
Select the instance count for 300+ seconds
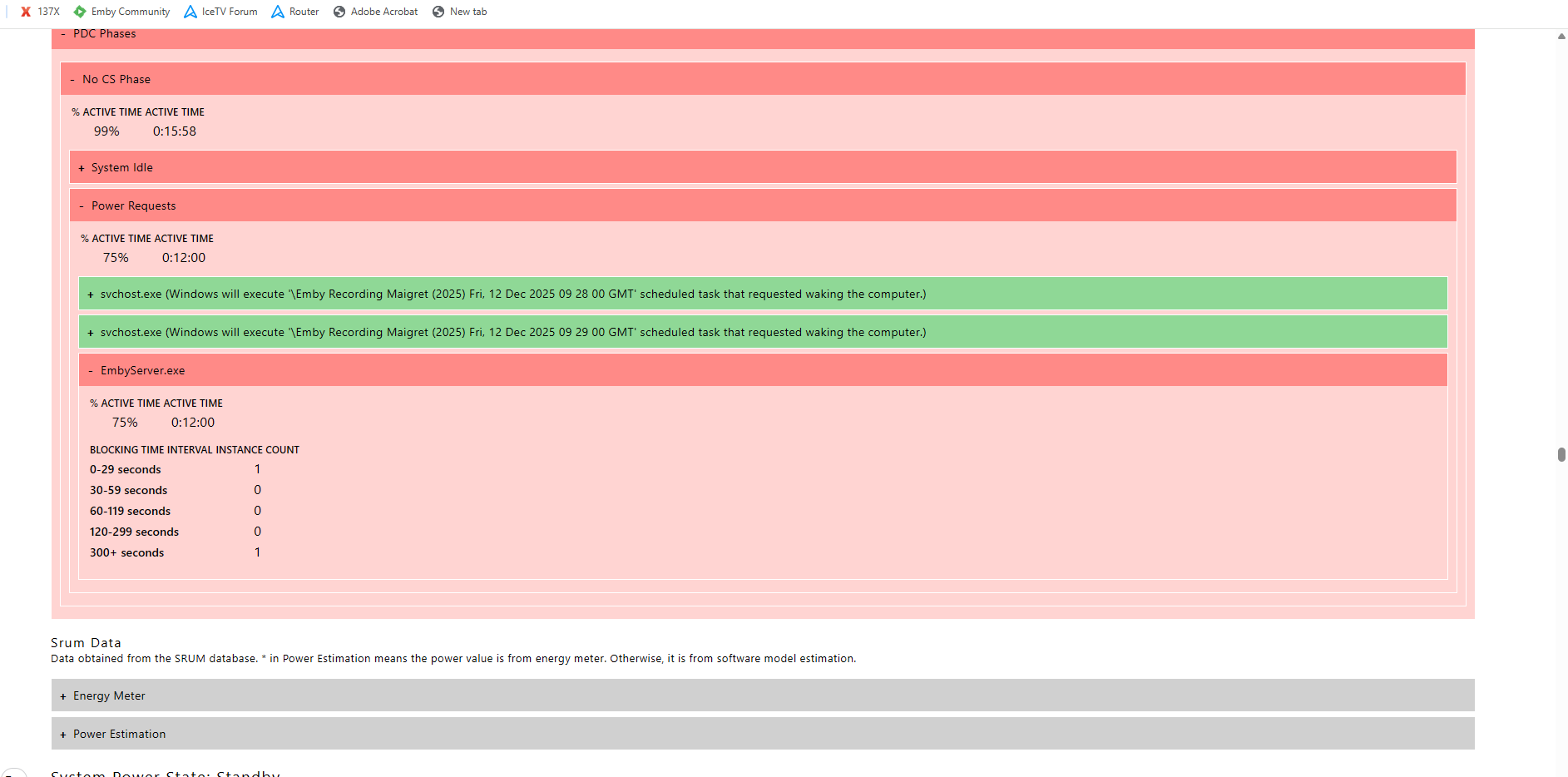(x=258, y=552)
